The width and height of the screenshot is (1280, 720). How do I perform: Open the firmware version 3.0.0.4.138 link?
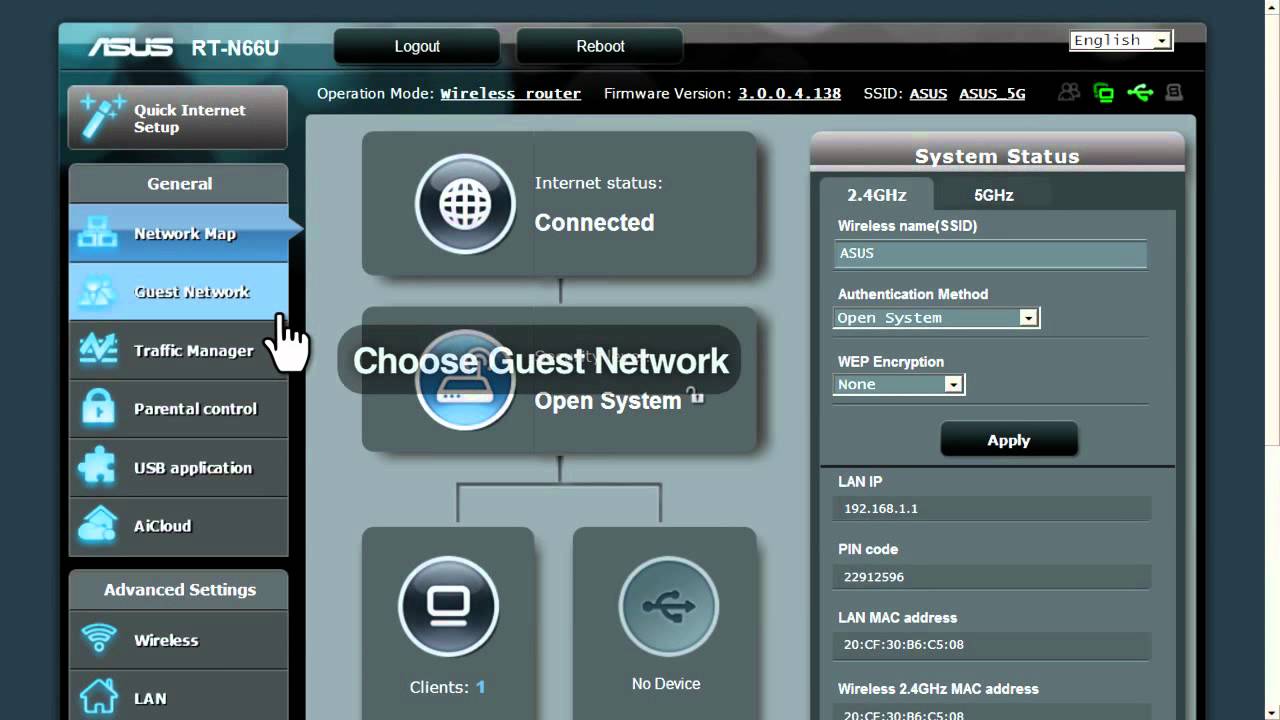click(789, 93)
